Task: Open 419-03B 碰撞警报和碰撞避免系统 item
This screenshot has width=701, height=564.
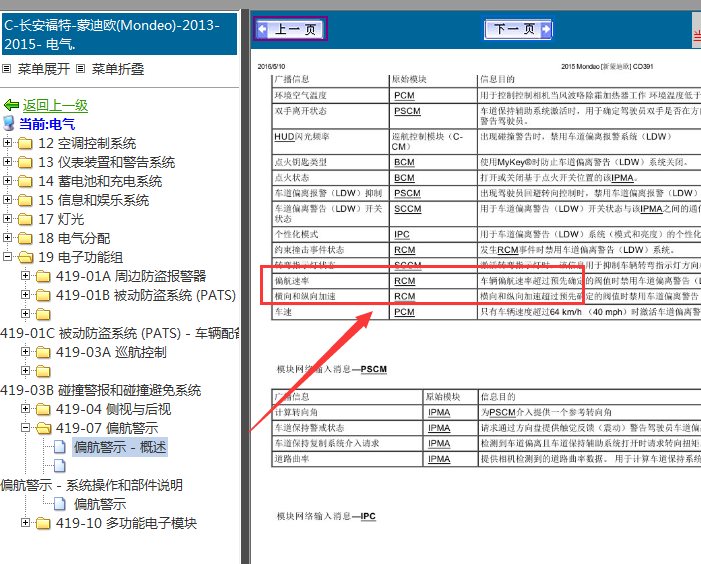Action: [101, 390]
